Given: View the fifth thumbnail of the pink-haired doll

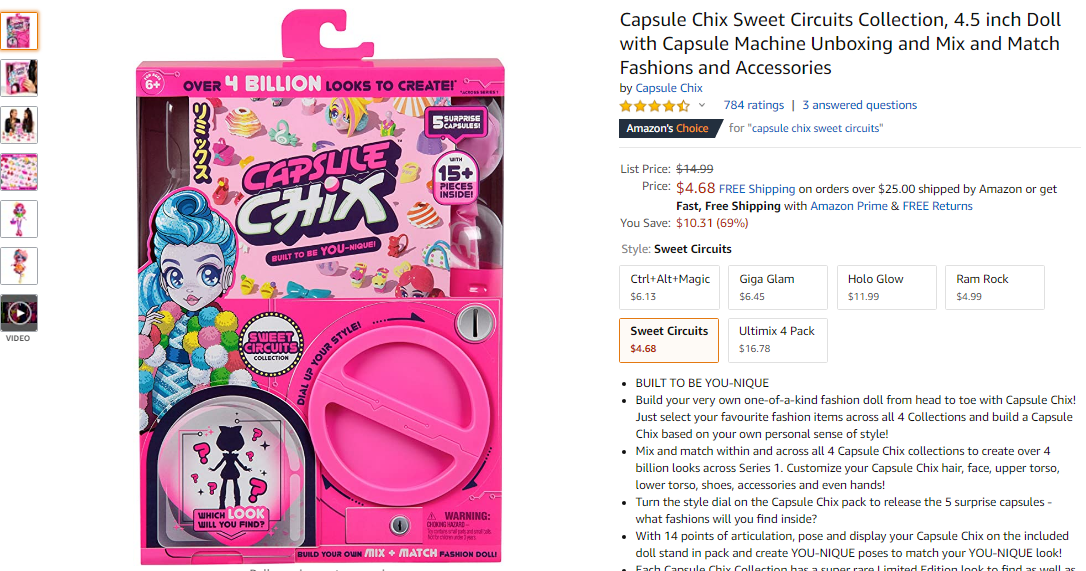Looking at the screenshot, I should pos(19,219).
